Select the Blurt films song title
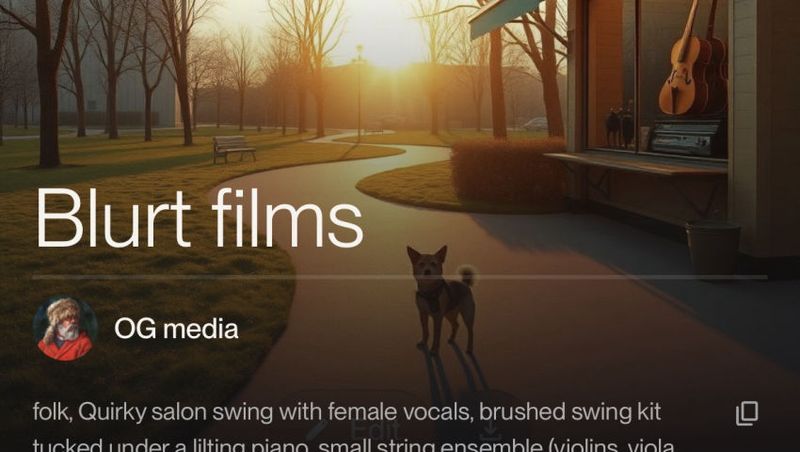 click(x=199, y=218)
